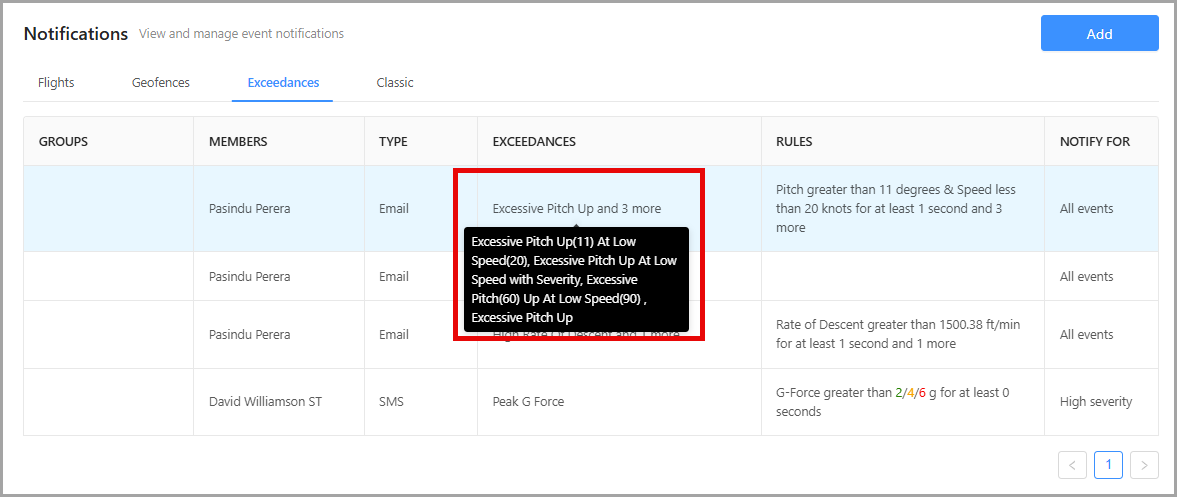The image size is (1177, 497).
Task: Click the previous page arrow
Action: [1072, 465]
